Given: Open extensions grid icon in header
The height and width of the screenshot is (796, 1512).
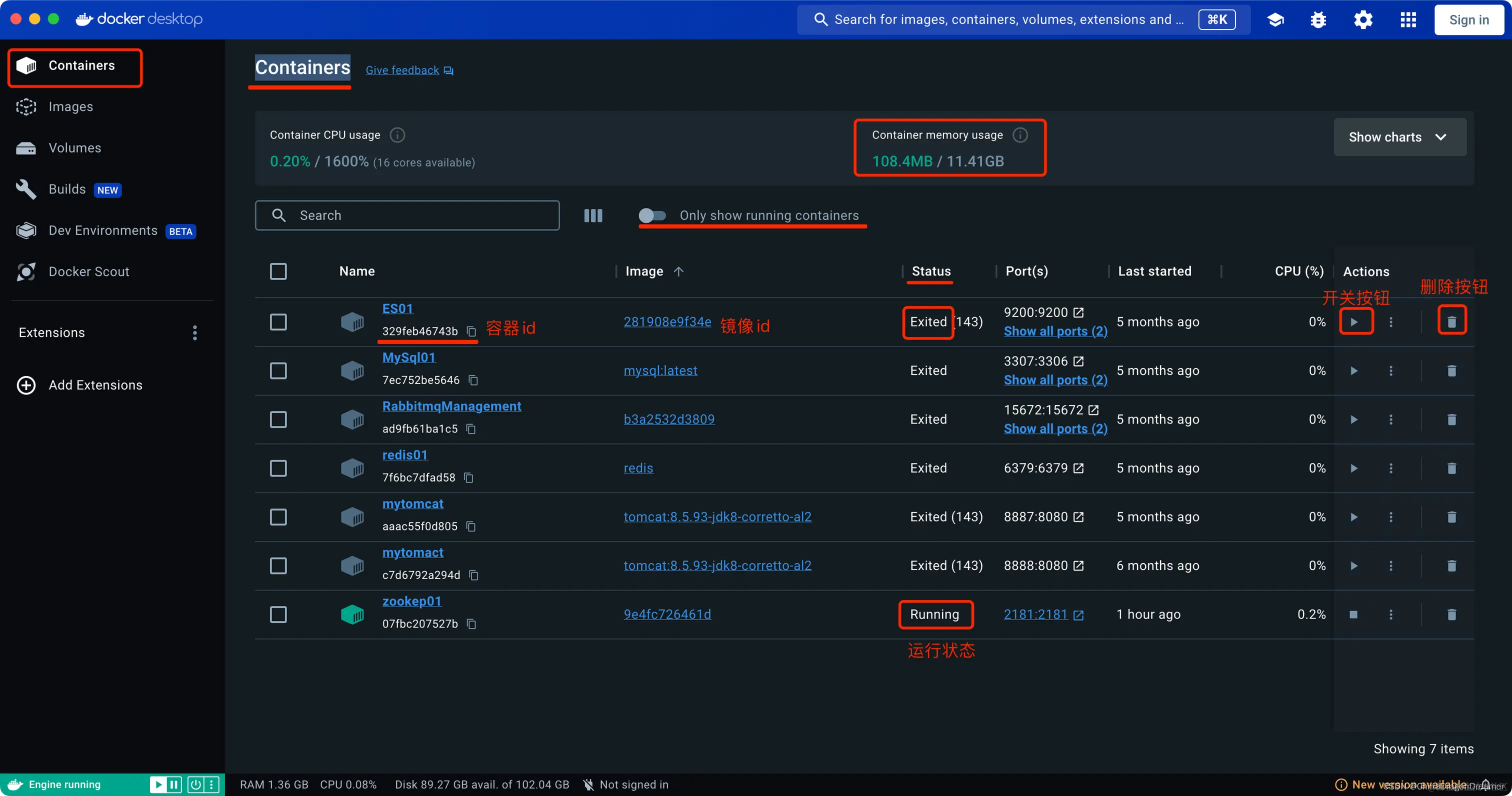Looking at the screenshot, I should point(1407,20).
